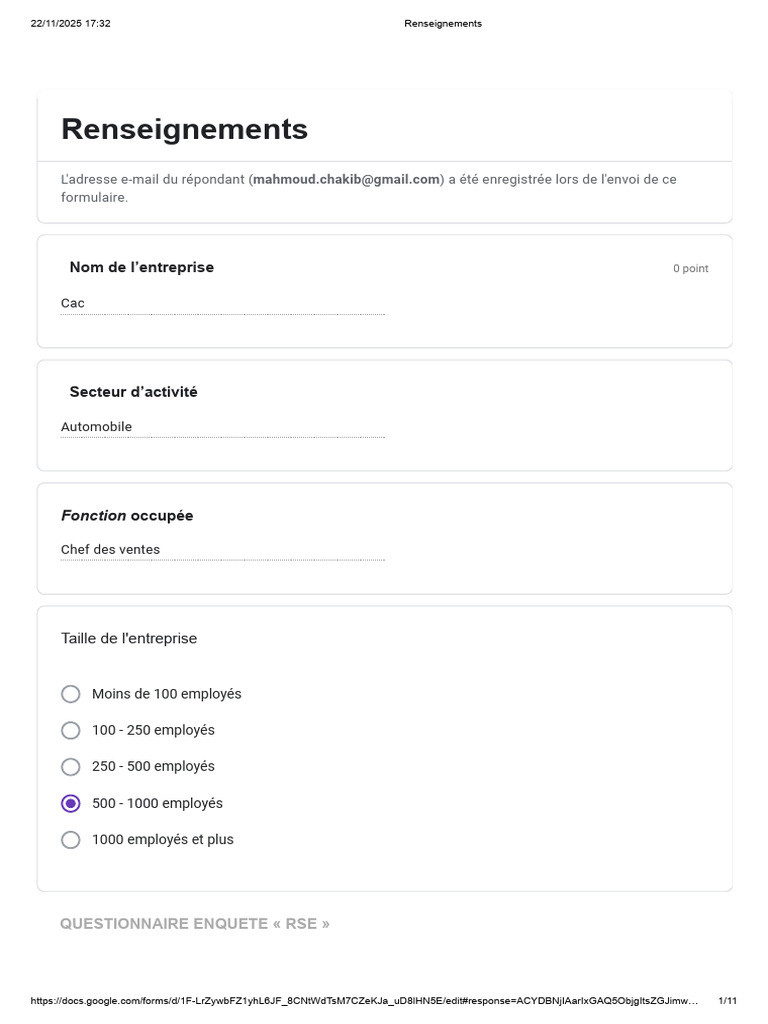This screenshot has width=768, height=1024.
Task: Click the "Fonction occupée" question label
Action: click(127, 515)
